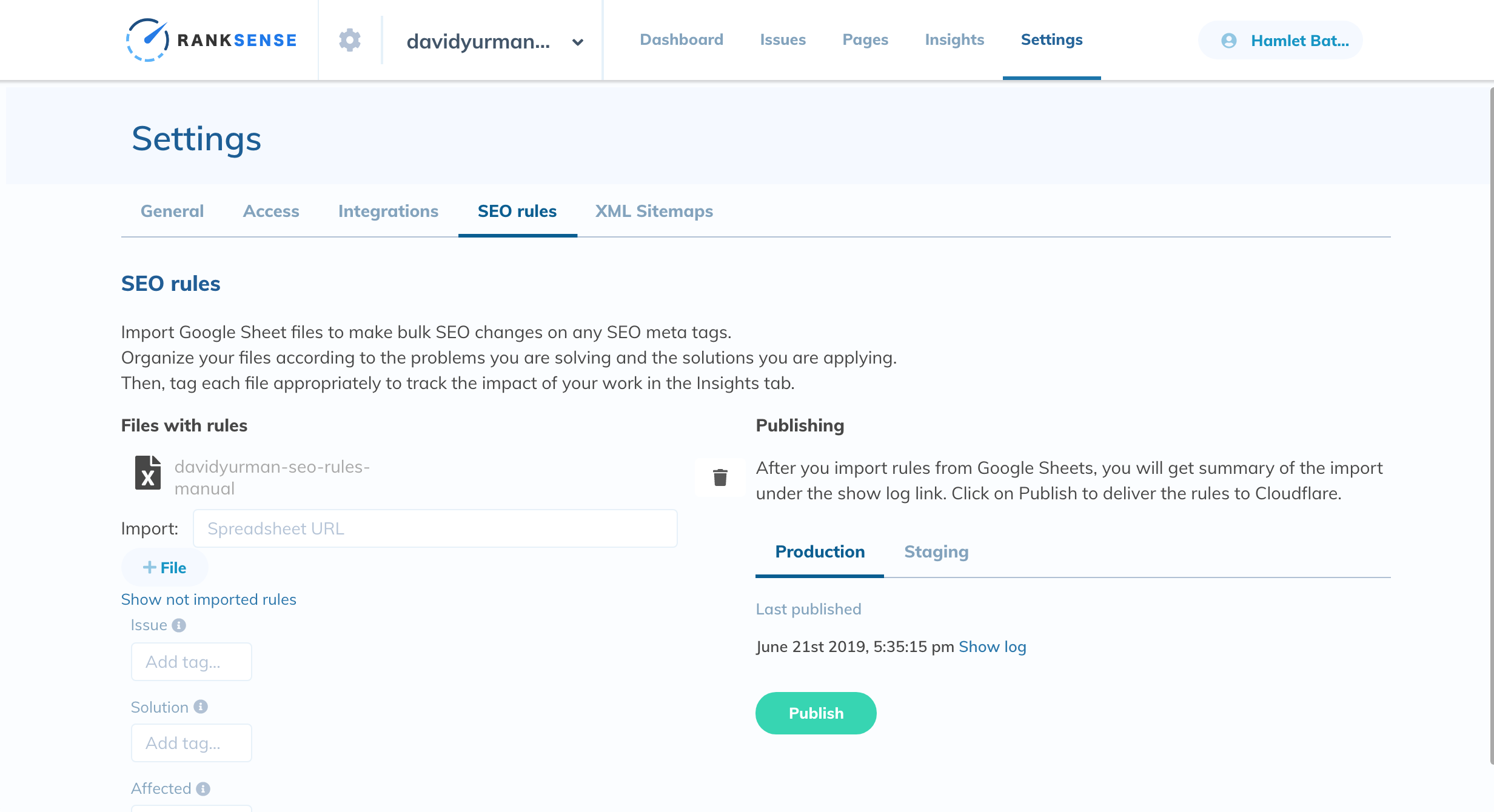Expand the davidyurman site dropdown

(577, 42)
